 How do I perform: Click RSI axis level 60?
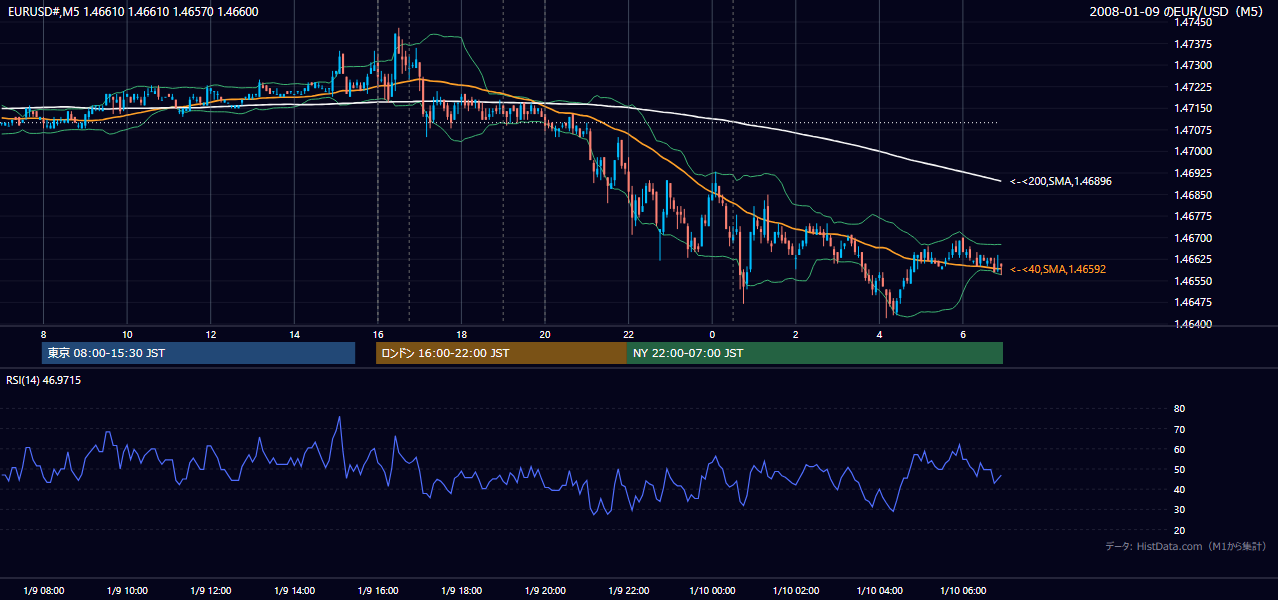pyautogui.click(x=1180, y=449)
